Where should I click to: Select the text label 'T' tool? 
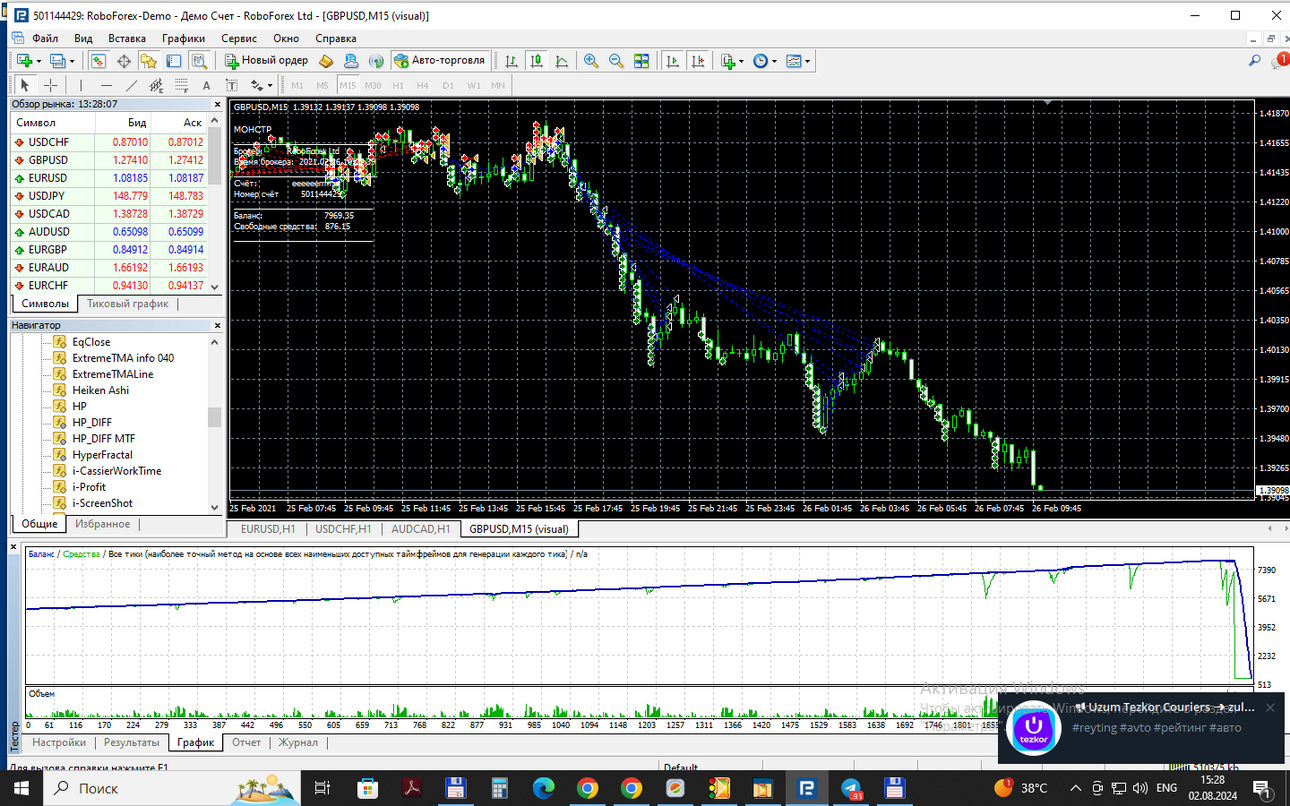(232, 85)
